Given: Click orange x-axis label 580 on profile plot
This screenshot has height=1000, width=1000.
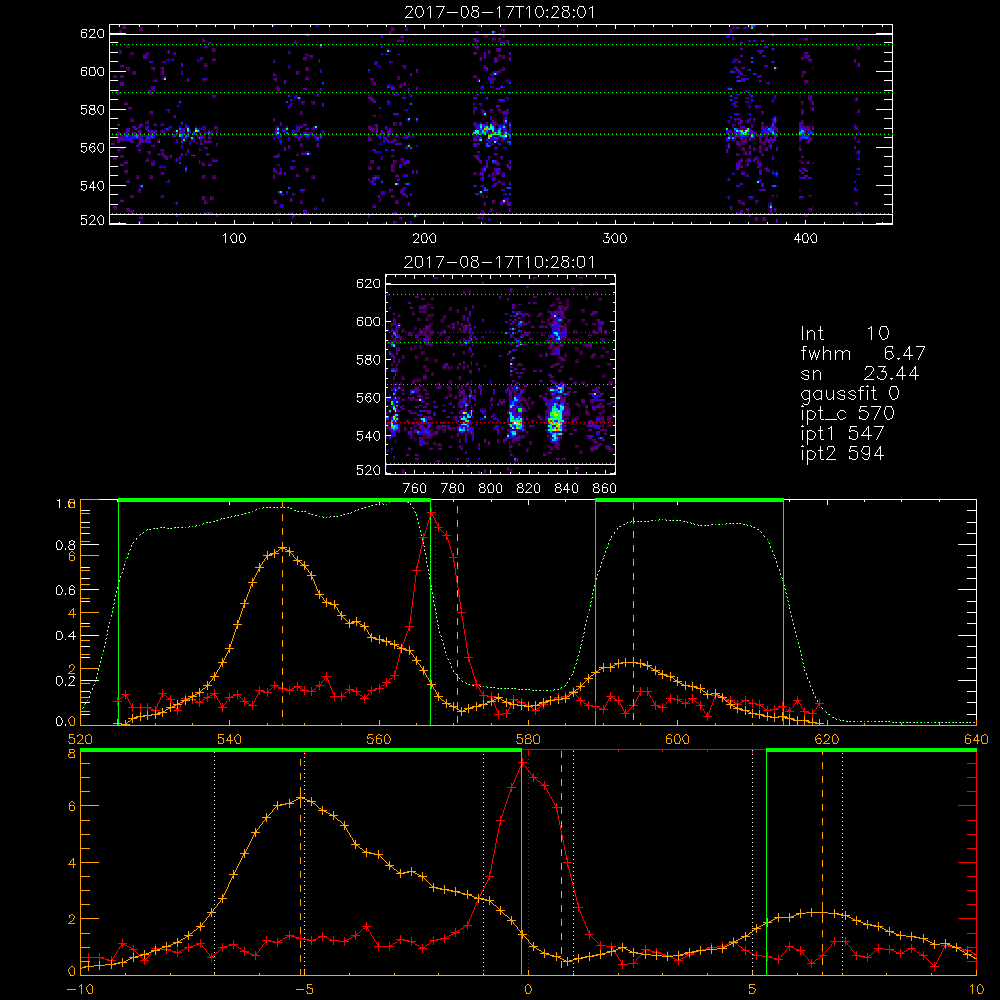Looking at the screenshot, I should click(528, 740).
